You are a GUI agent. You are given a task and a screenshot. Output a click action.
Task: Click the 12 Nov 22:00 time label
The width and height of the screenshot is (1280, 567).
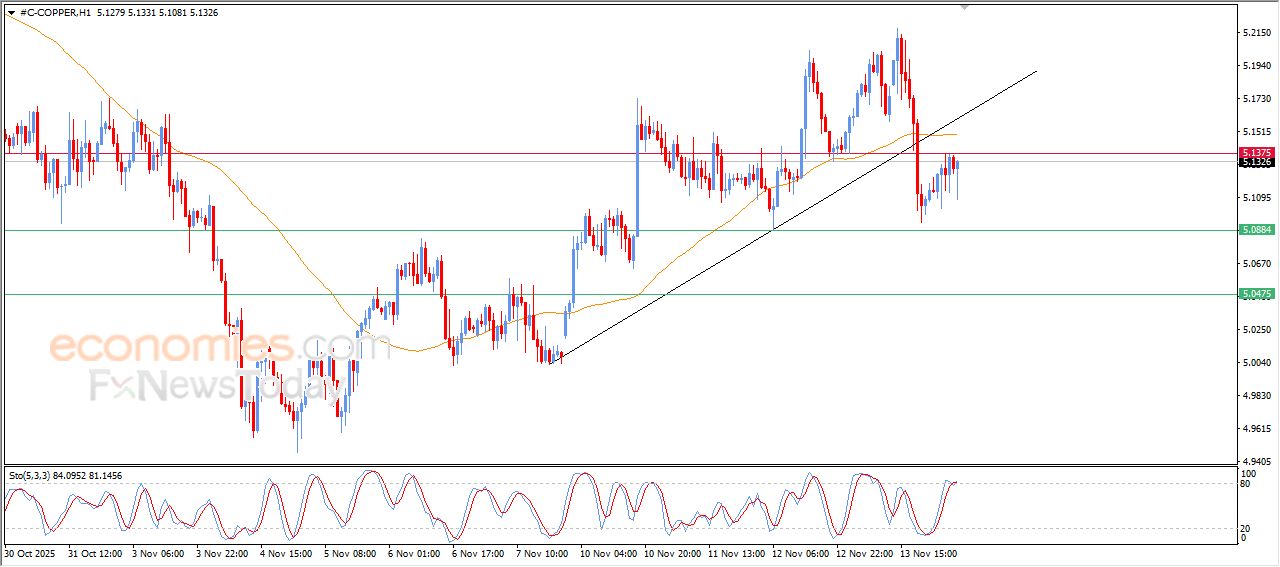click(863, 552)
